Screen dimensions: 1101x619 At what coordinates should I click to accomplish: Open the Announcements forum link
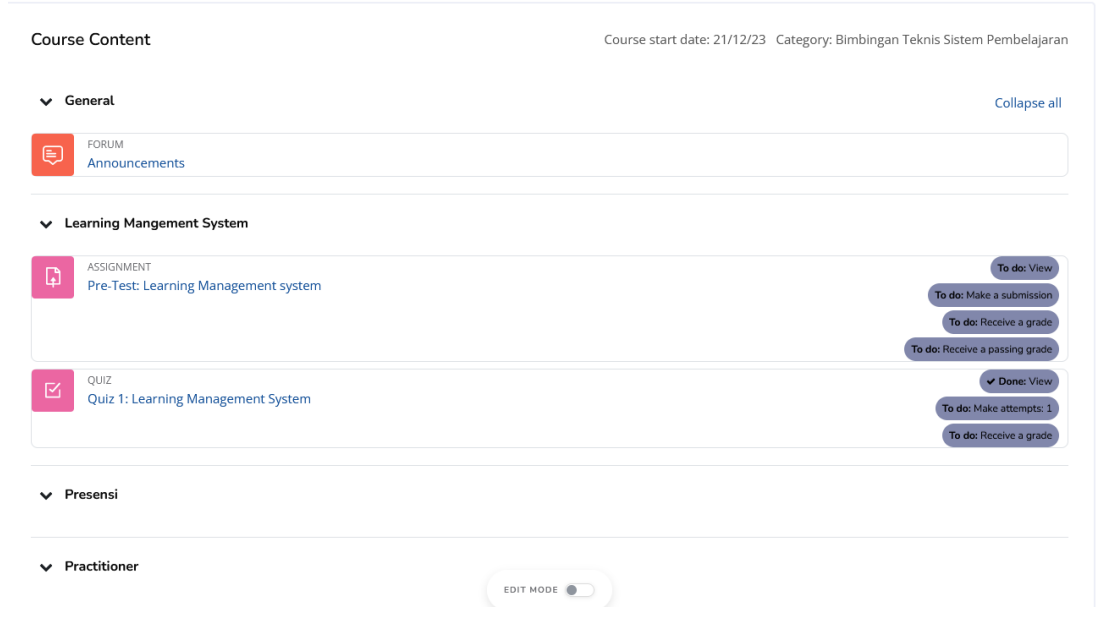(136, 163)
